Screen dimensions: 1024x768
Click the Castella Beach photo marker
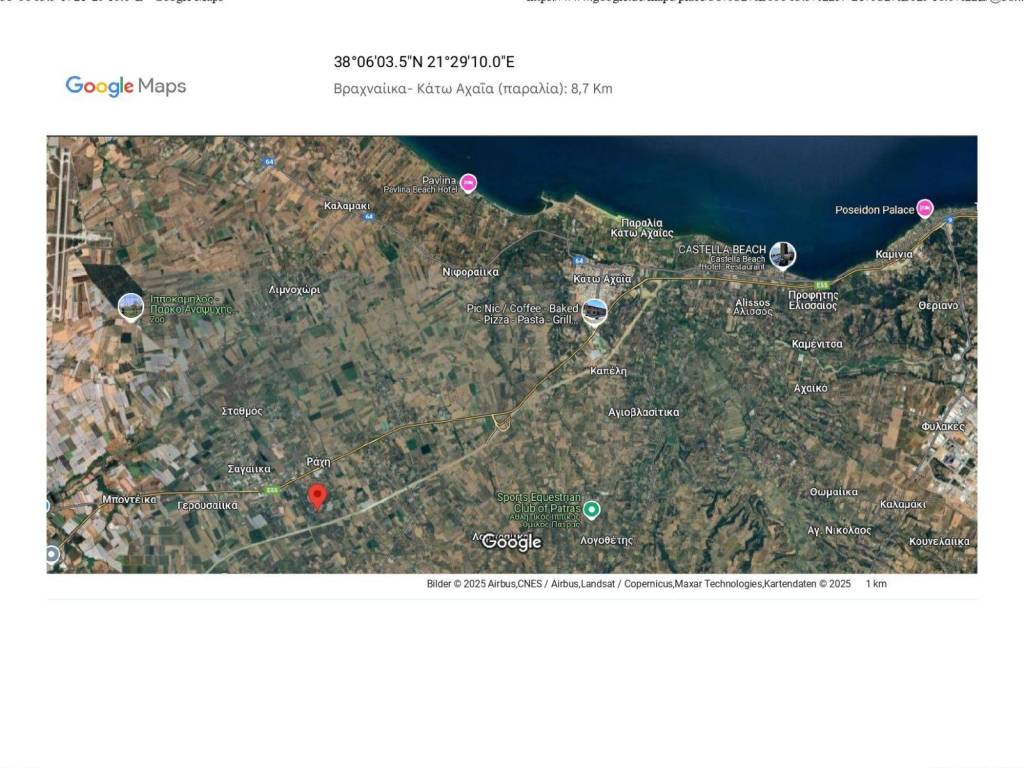point(782,255)
